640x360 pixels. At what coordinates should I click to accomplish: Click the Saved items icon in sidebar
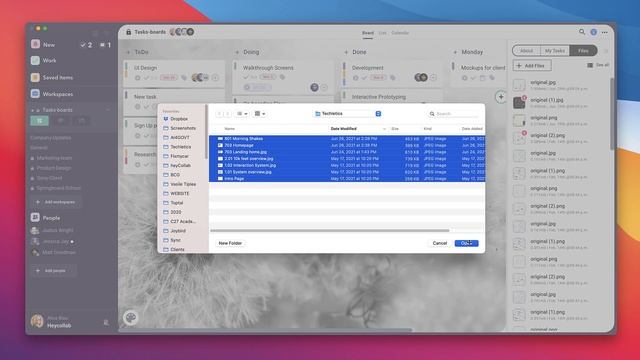click(36, 77)
